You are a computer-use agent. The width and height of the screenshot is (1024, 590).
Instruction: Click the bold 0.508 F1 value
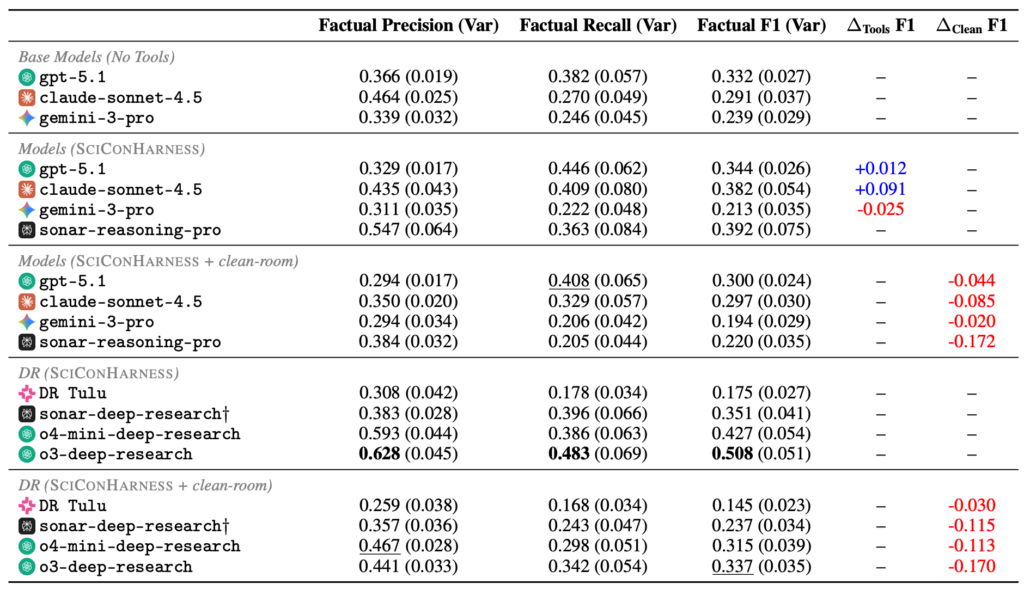click(732, 453)
